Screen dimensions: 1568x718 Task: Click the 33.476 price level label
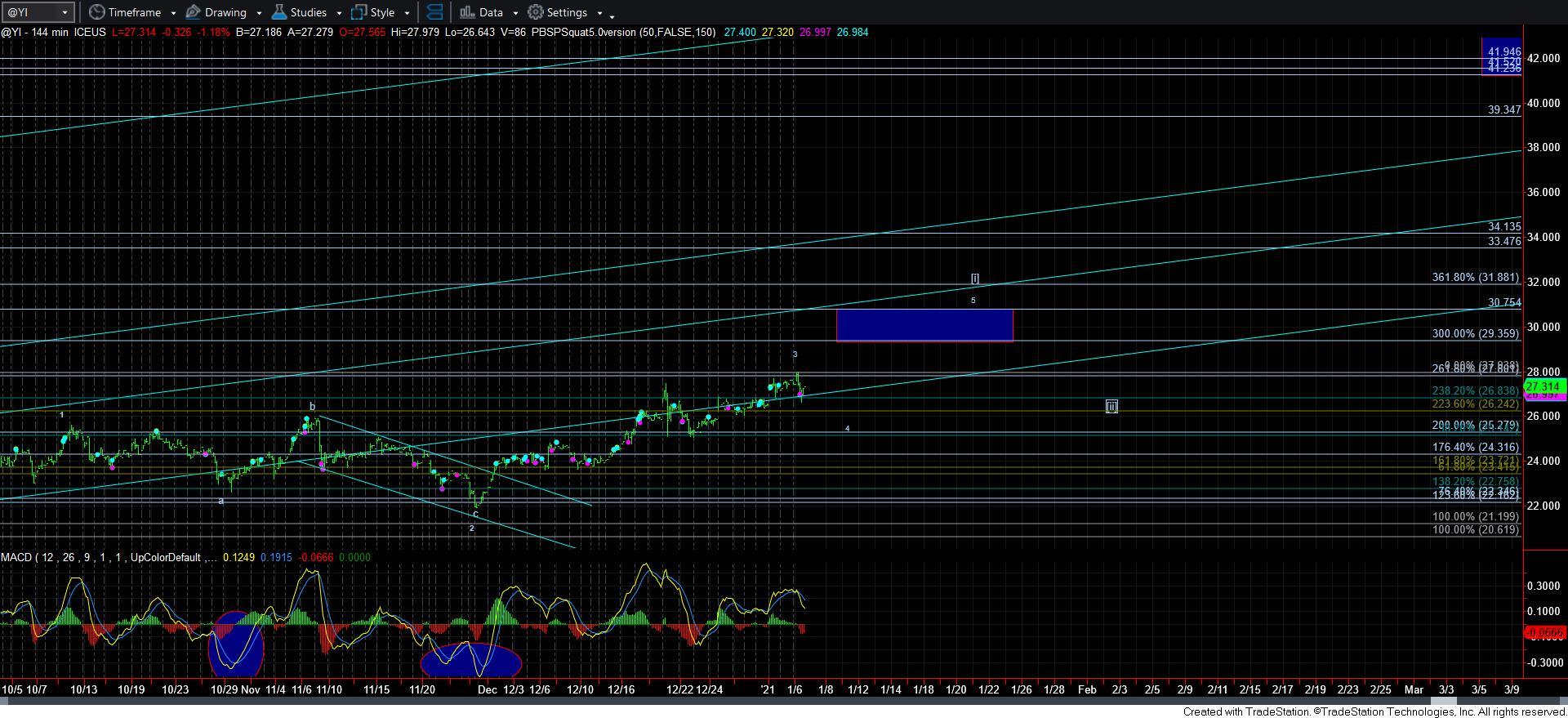tap(1504, 241)
